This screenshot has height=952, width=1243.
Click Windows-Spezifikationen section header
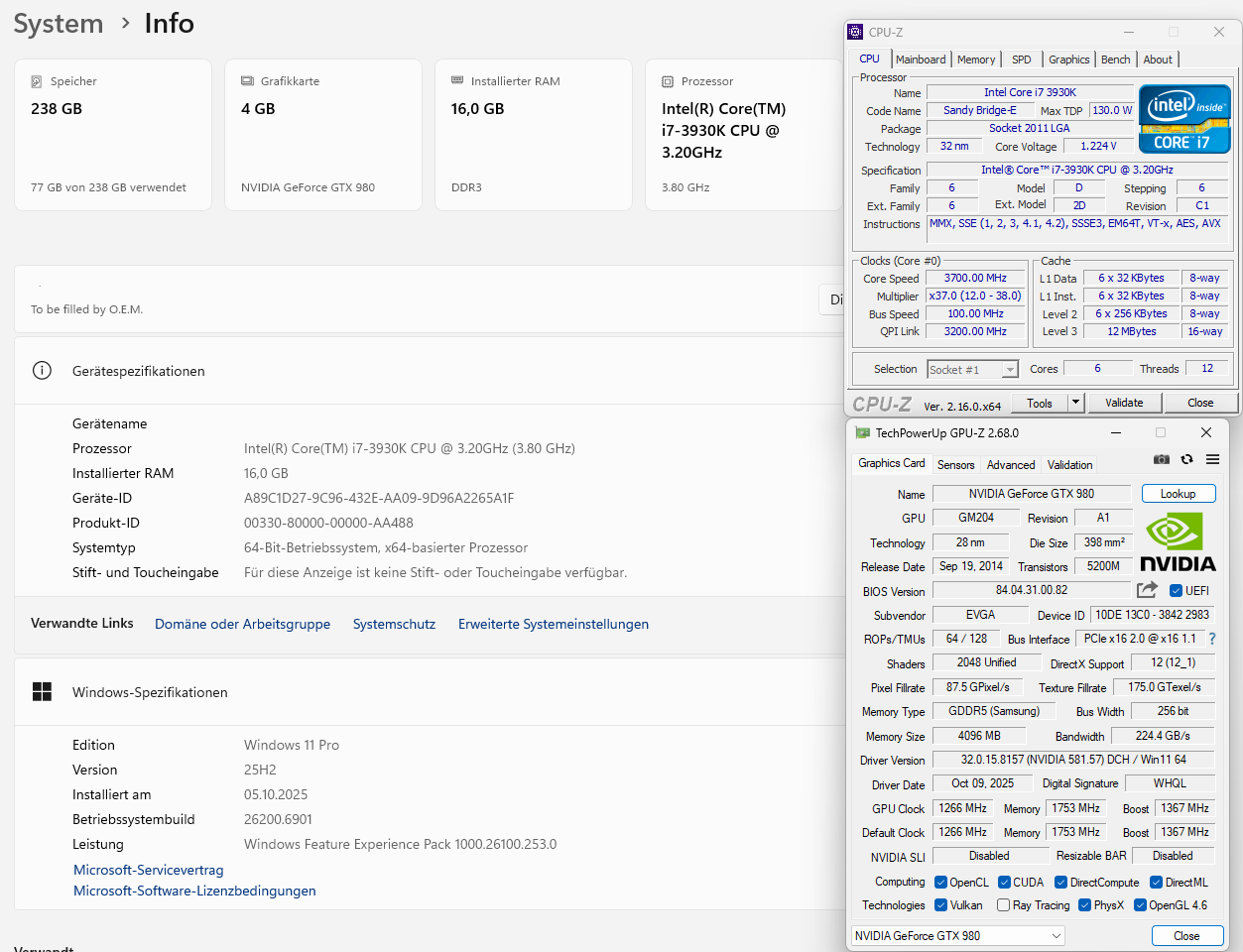pos(430,692)
